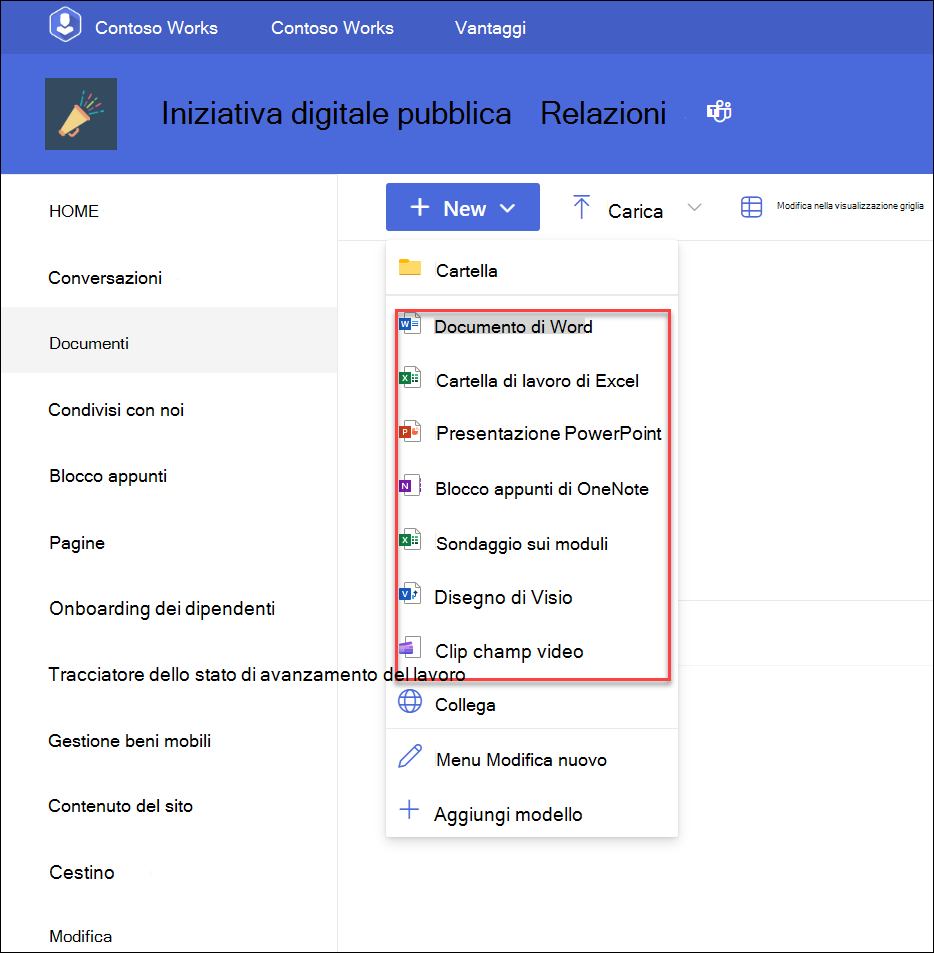
Task: Select Clip champ video entry
Action: [532, 651]
